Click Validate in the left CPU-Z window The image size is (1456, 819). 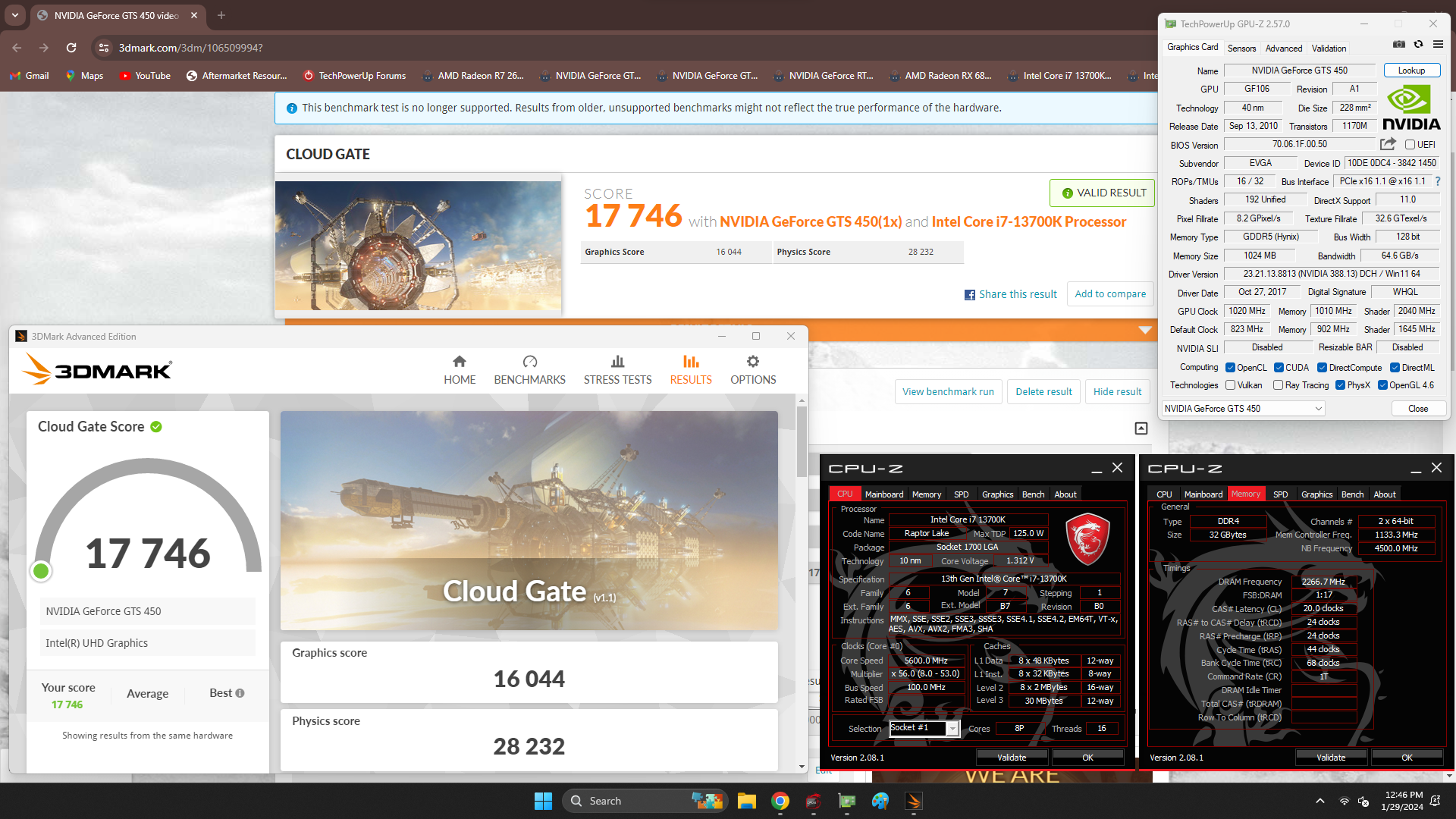click(1012, 757)
